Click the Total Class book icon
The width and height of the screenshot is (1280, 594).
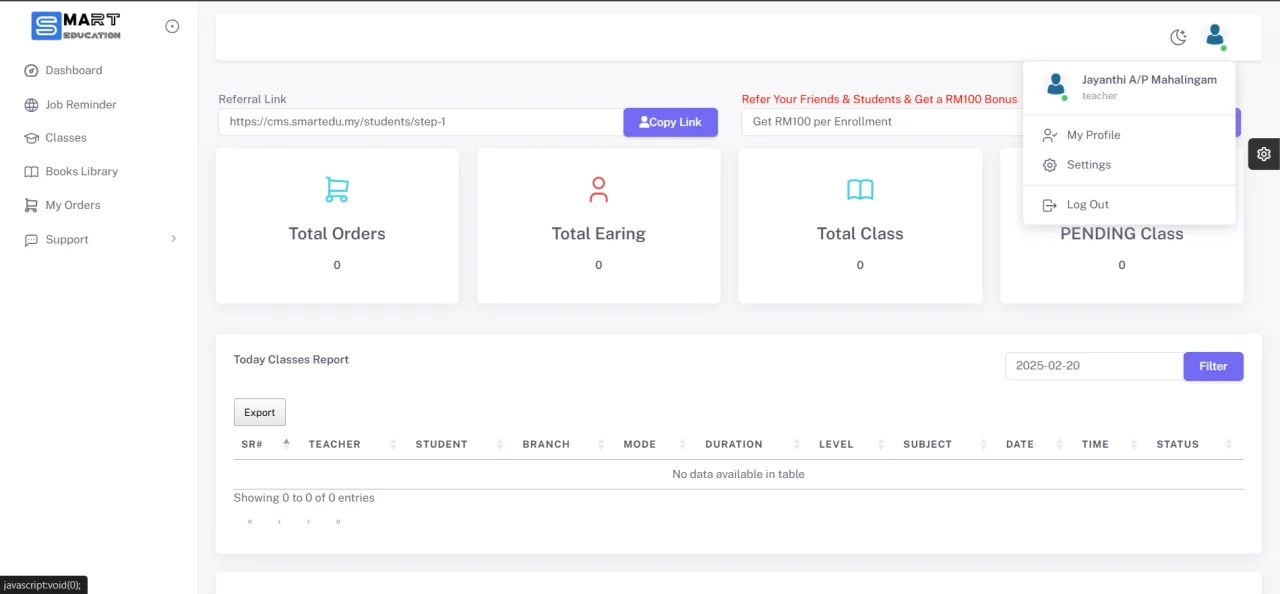coord(860,189)
